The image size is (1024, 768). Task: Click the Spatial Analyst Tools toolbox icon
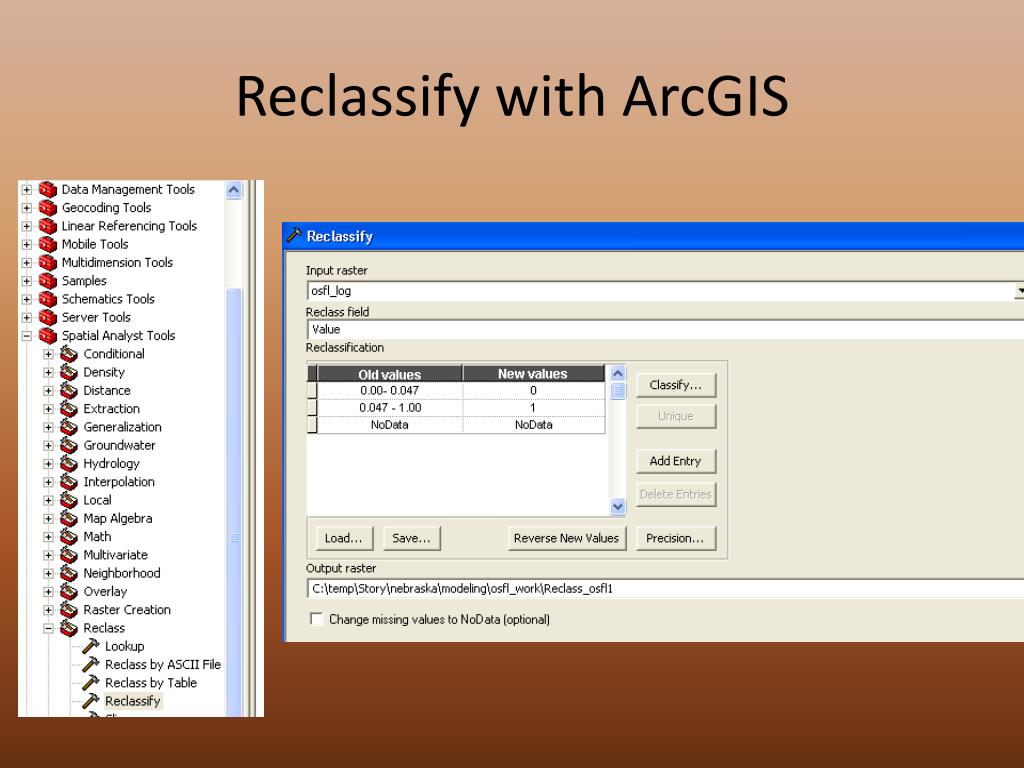(48, 336)
